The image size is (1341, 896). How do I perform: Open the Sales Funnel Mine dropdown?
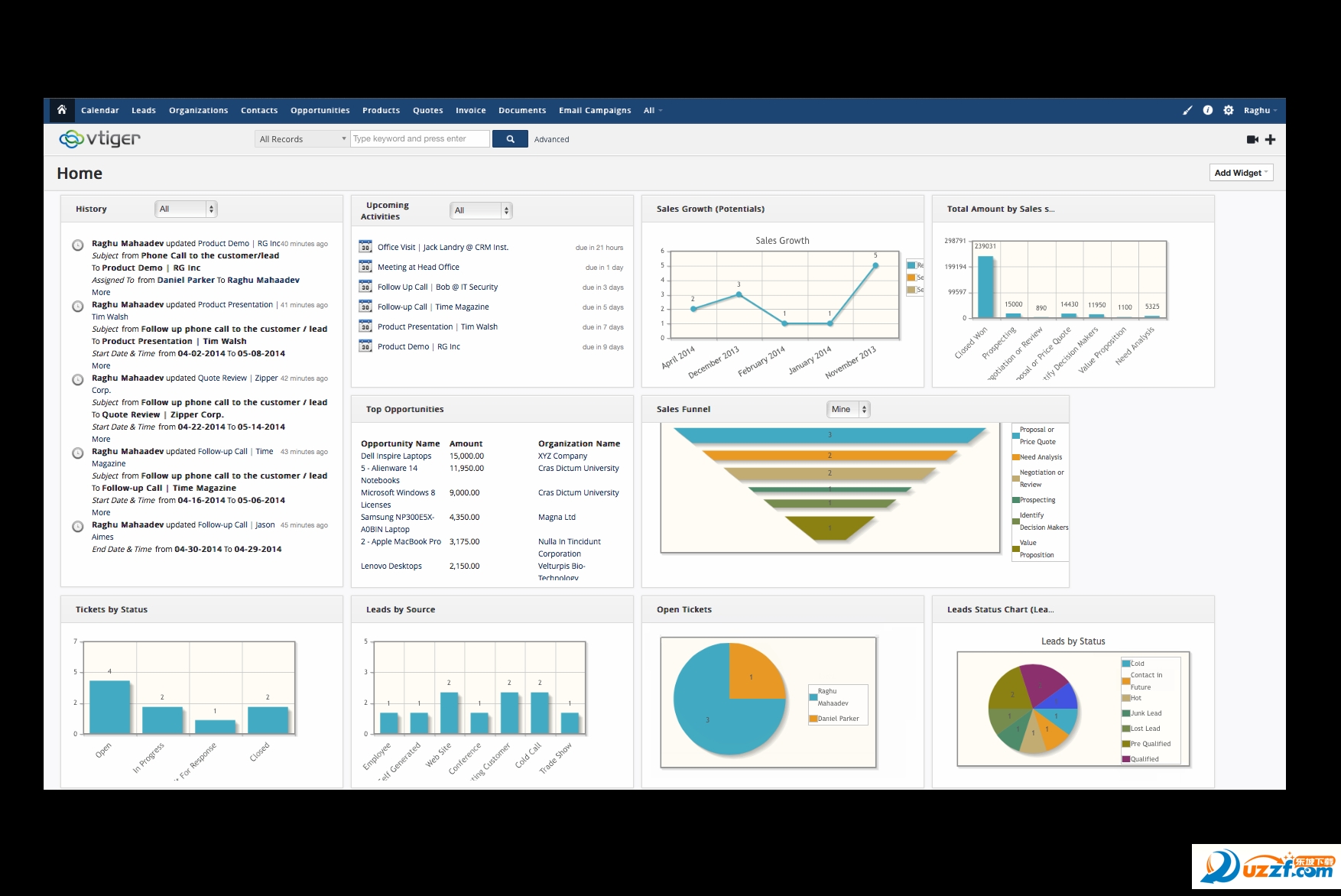click(849, 409)
